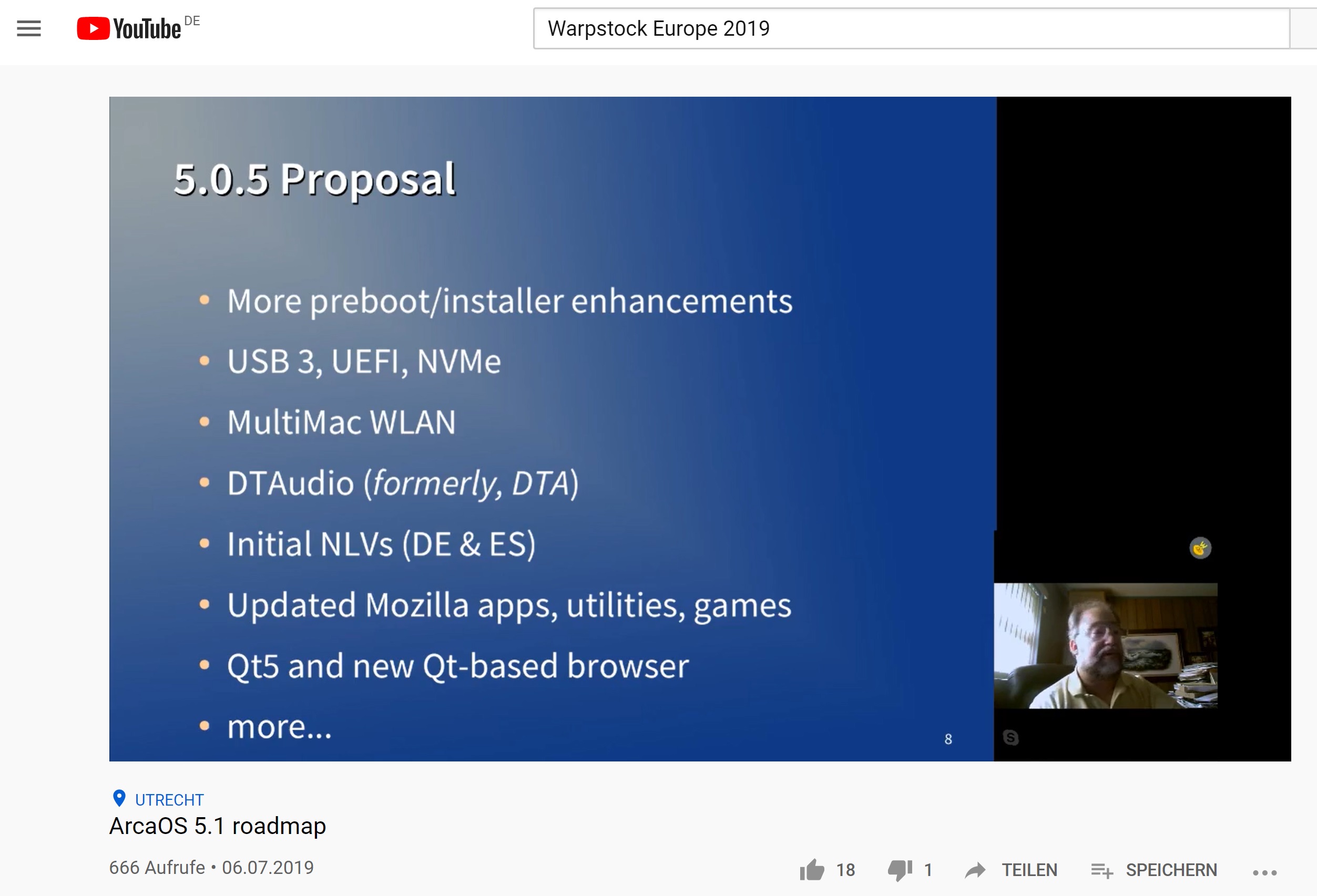This screenshot has width=1317, height=896.
Task: Click the Initial NLVs (DE & ES) bullet text
Action: (x=381, y=544)
